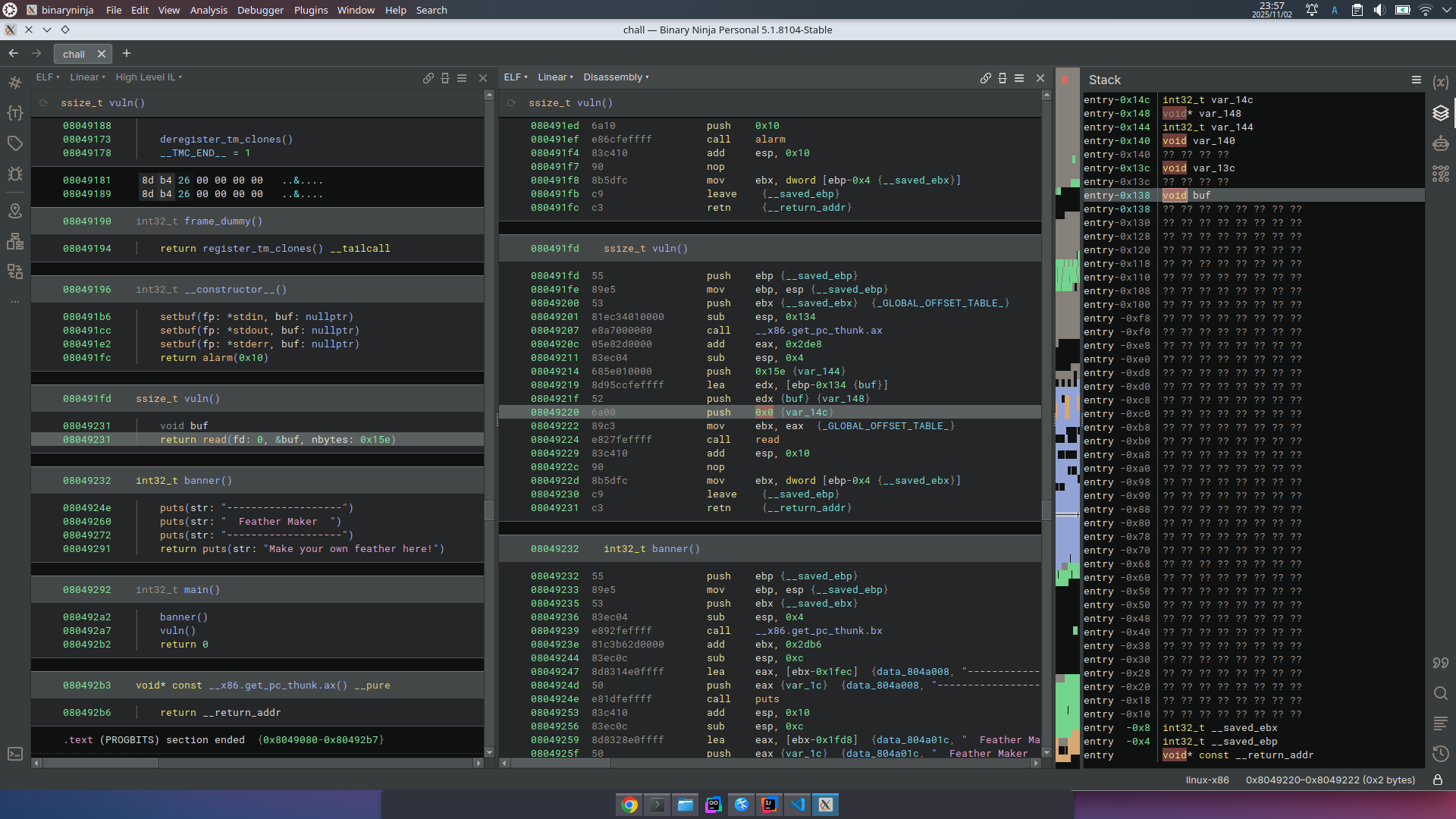Open the Linear view dropdown in the left pane
Viewport: 1456px width, 819px height.
(87, 77)
